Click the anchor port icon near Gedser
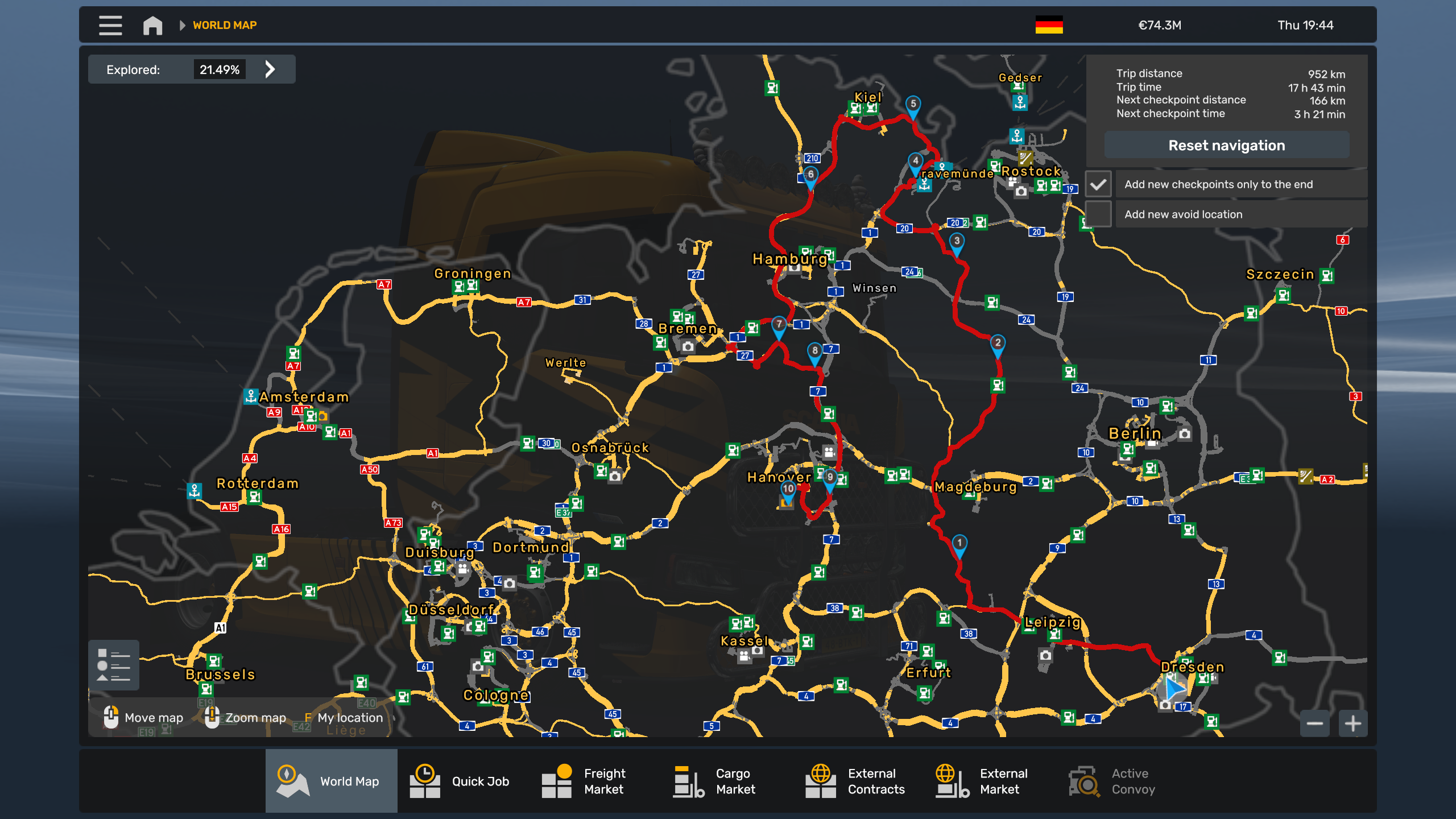This screenshot has width=1456, height=819. [1020, 102]
